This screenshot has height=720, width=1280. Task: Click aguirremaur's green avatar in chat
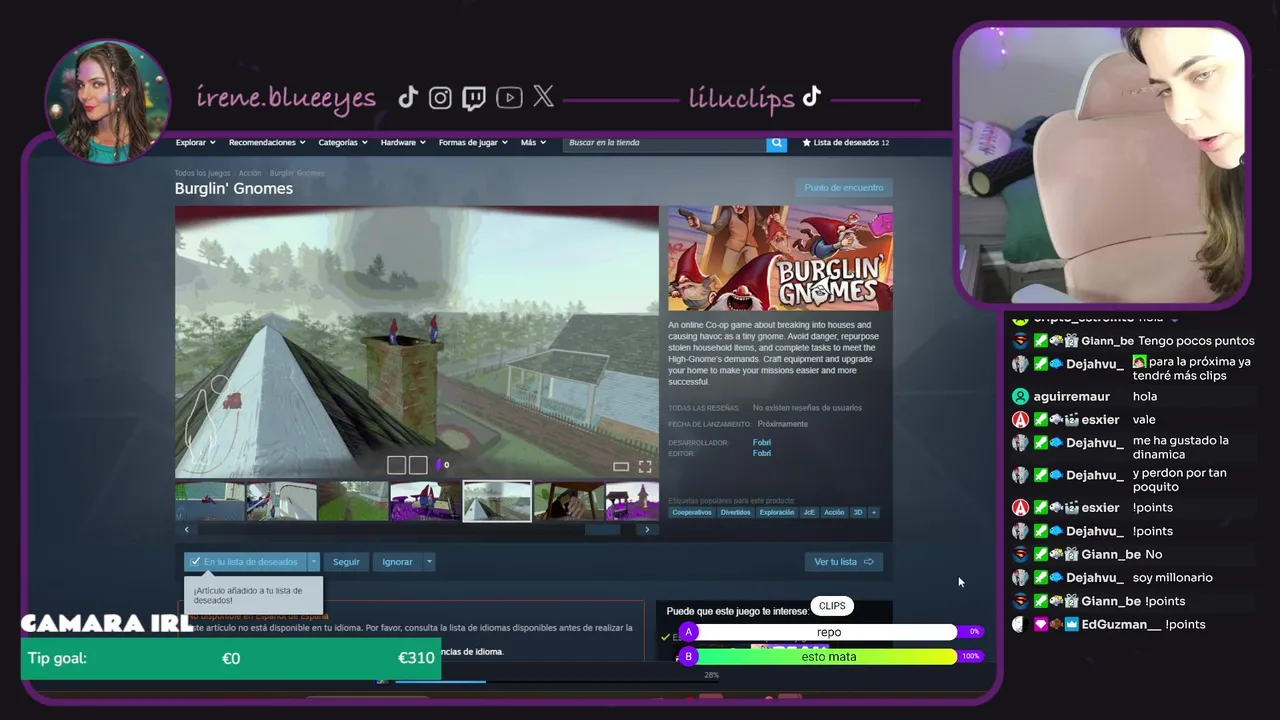click(x=1020, y=397)
